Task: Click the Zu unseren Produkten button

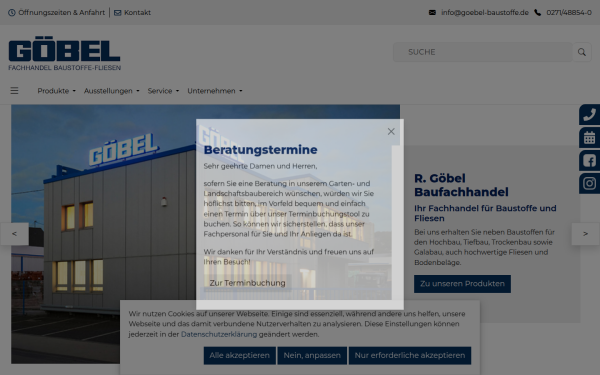Action: (x=462, y=284)
